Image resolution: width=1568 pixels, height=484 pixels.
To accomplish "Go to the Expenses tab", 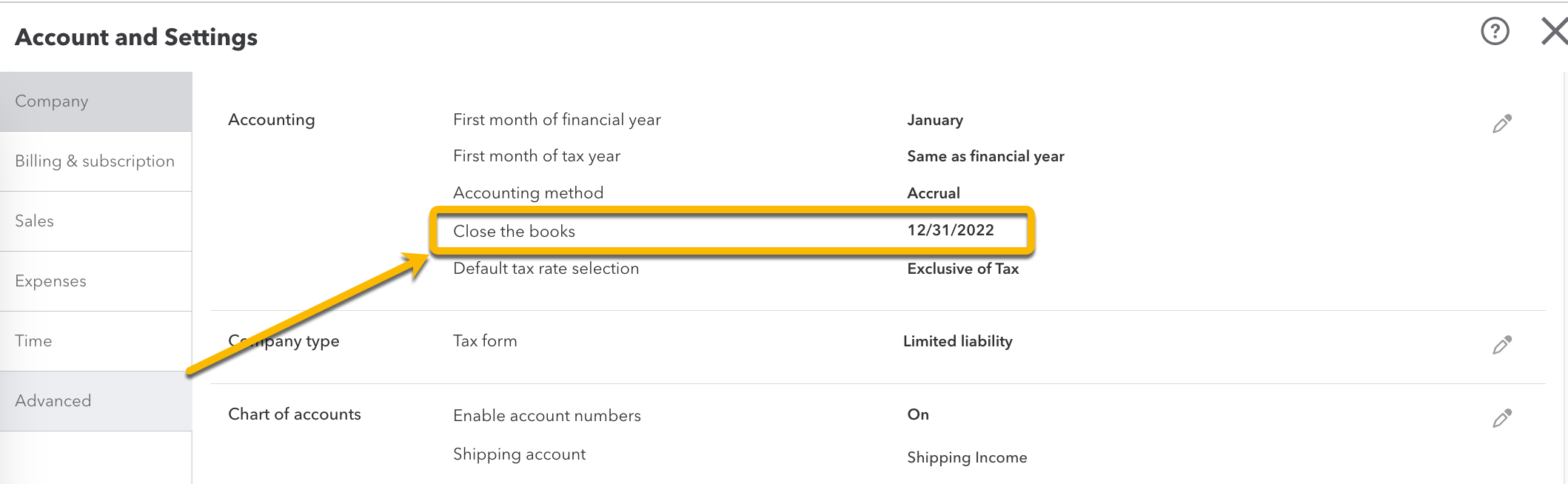I will click(x=96, y=281).
